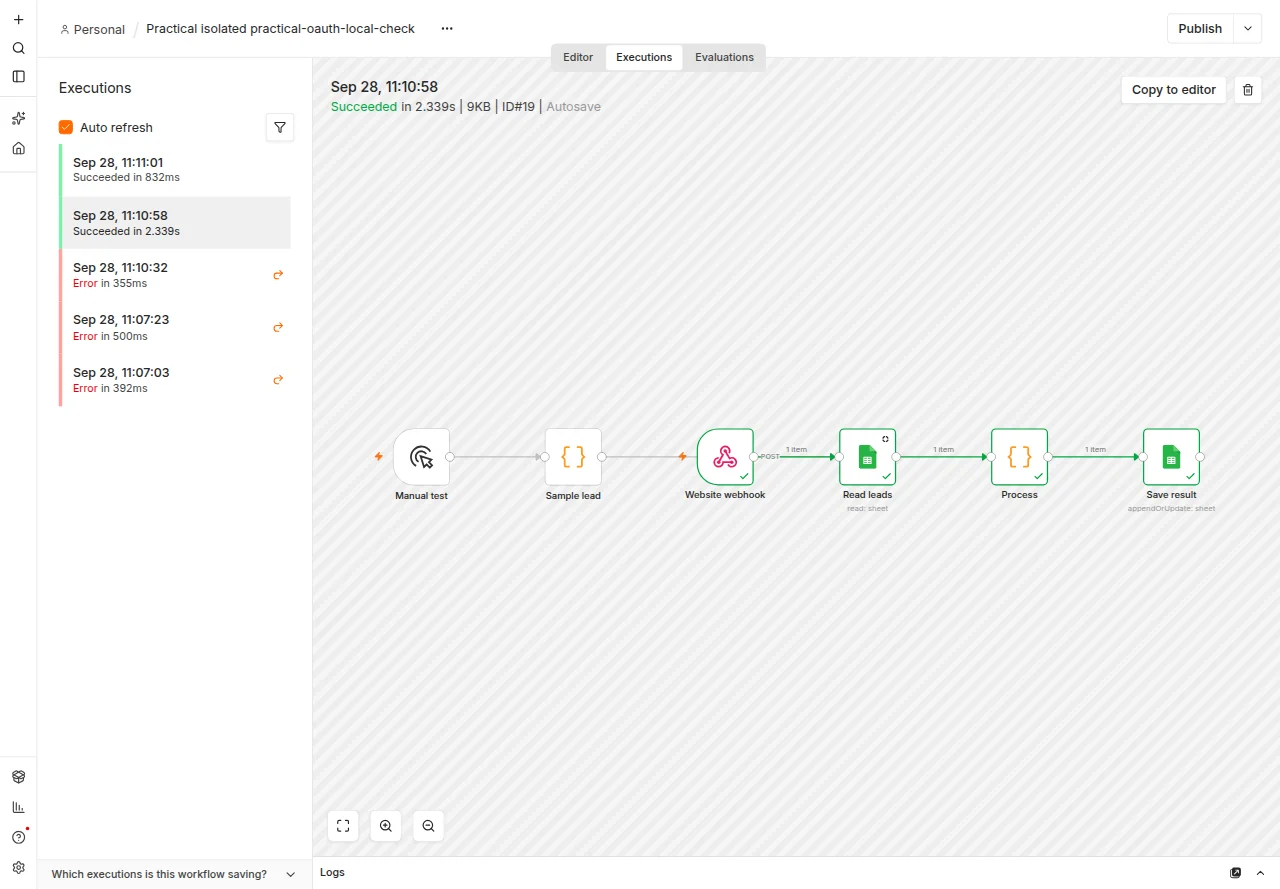Open the templates cube icon
1280x889 pixels.
click(x=18, y=777)
